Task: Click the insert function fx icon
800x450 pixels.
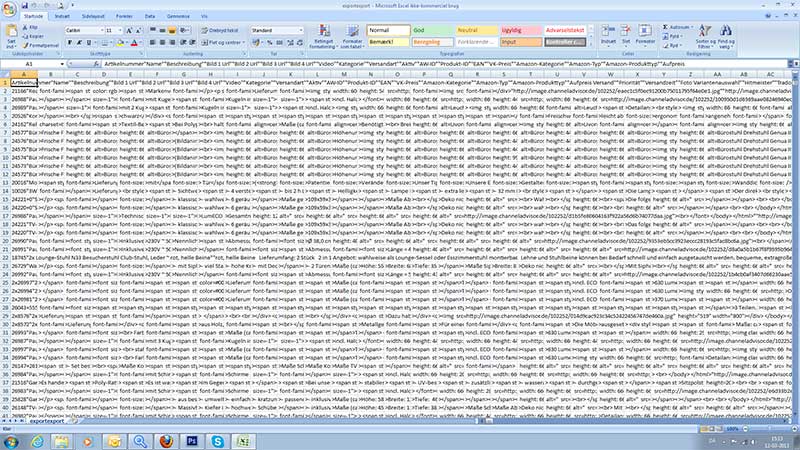Action: (x=96, y=64)
